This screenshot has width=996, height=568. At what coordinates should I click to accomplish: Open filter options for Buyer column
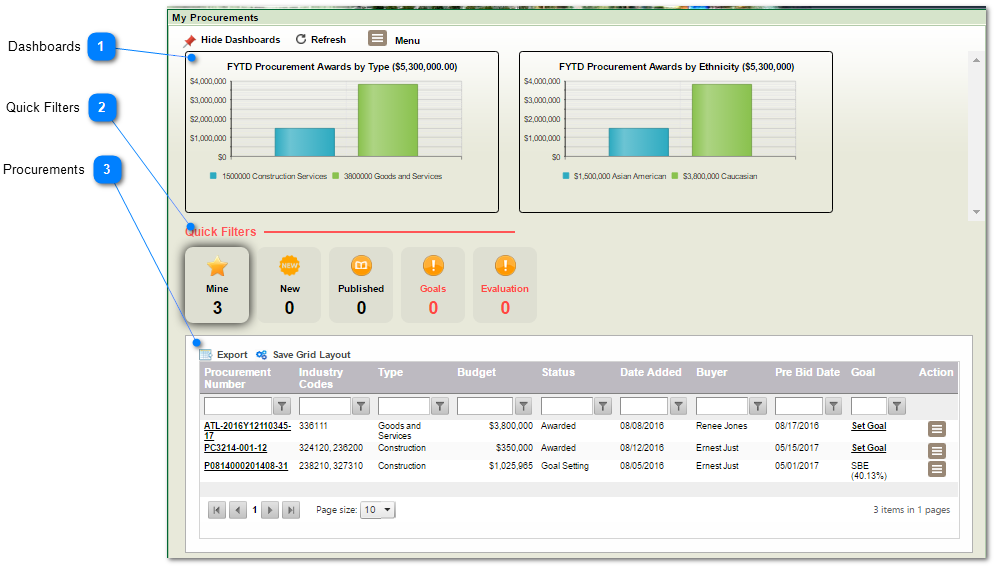(757, 406)
